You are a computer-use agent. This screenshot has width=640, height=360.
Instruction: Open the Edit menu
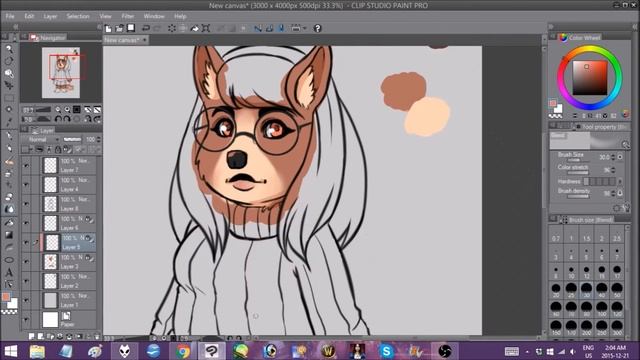29,16
